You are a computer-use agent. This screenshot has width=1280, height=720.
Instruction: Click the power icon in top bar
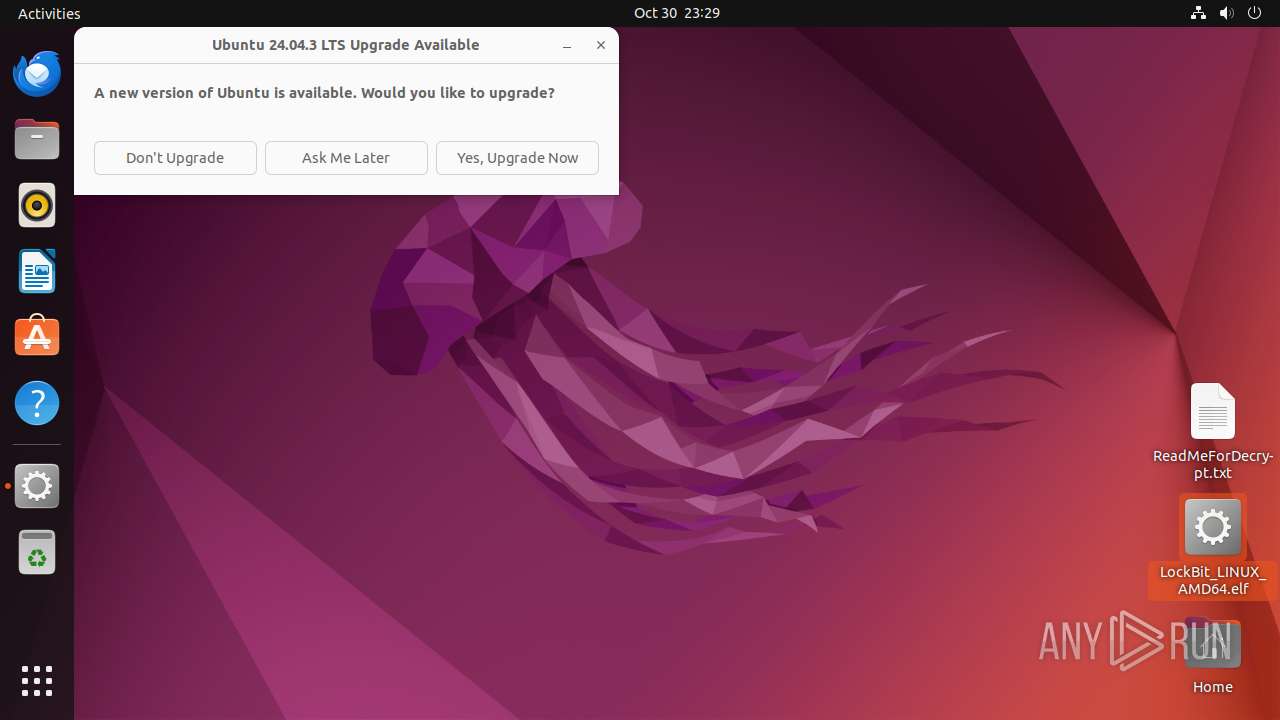tap(1255, 13)
